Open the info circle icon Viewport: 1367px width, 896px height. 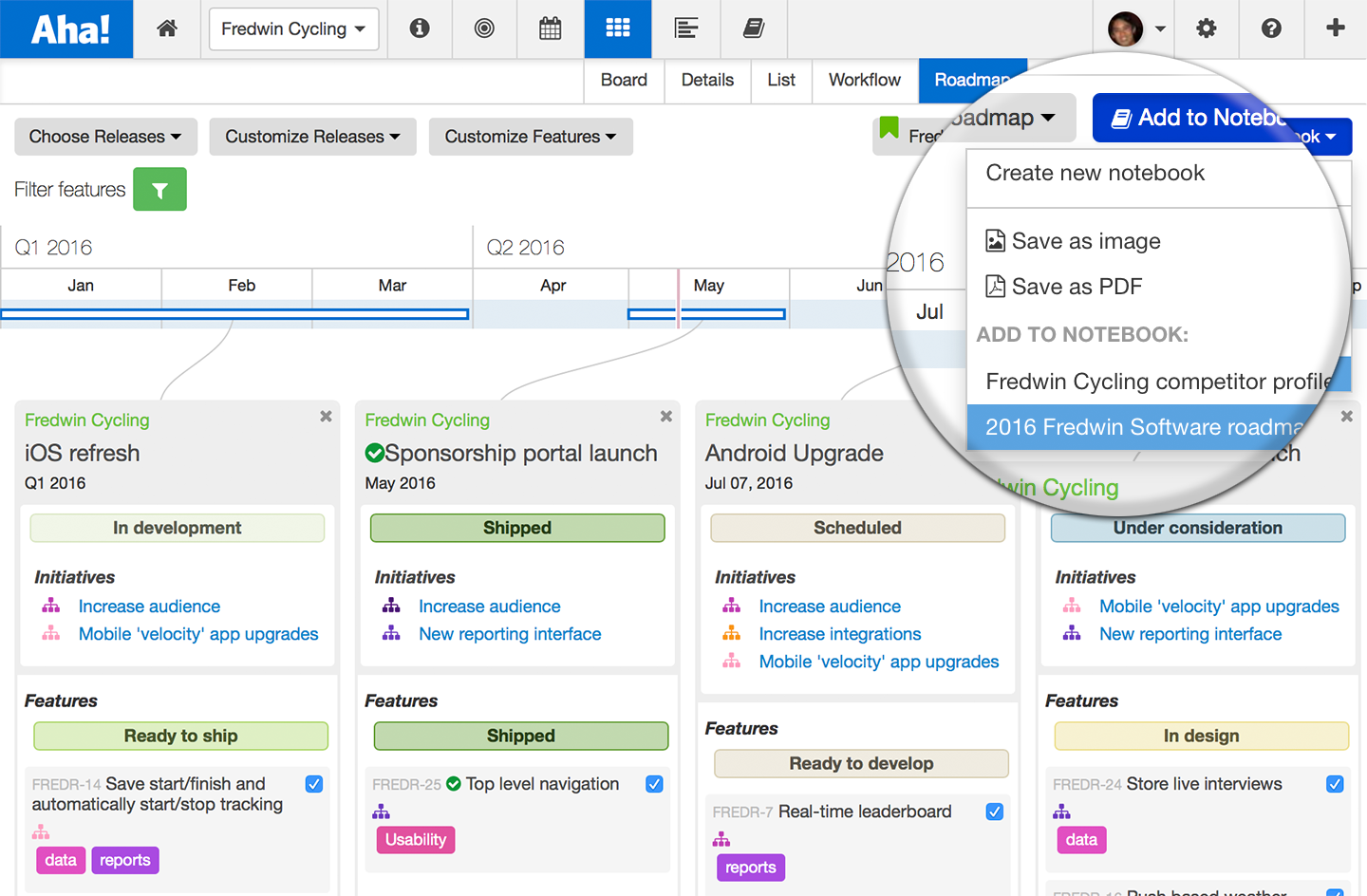tap(420, 28)
